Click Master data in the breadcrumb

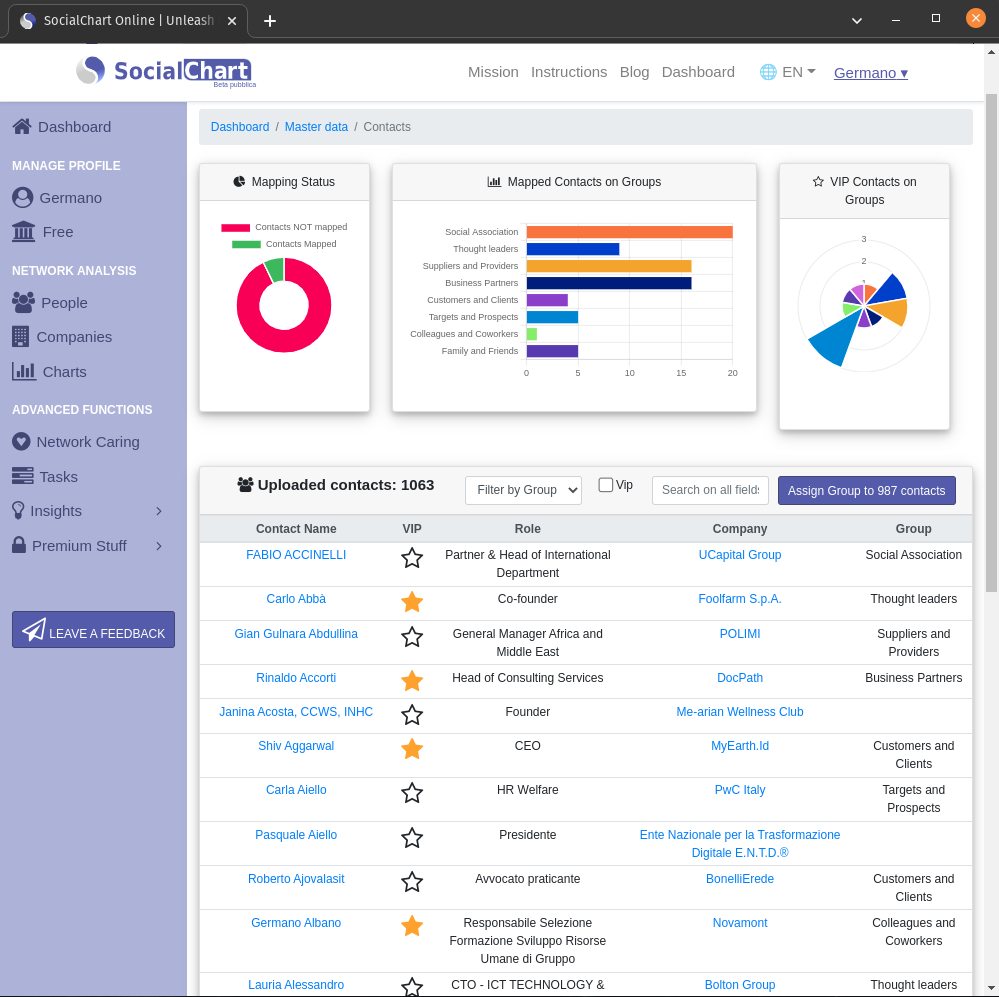(316, 127)
